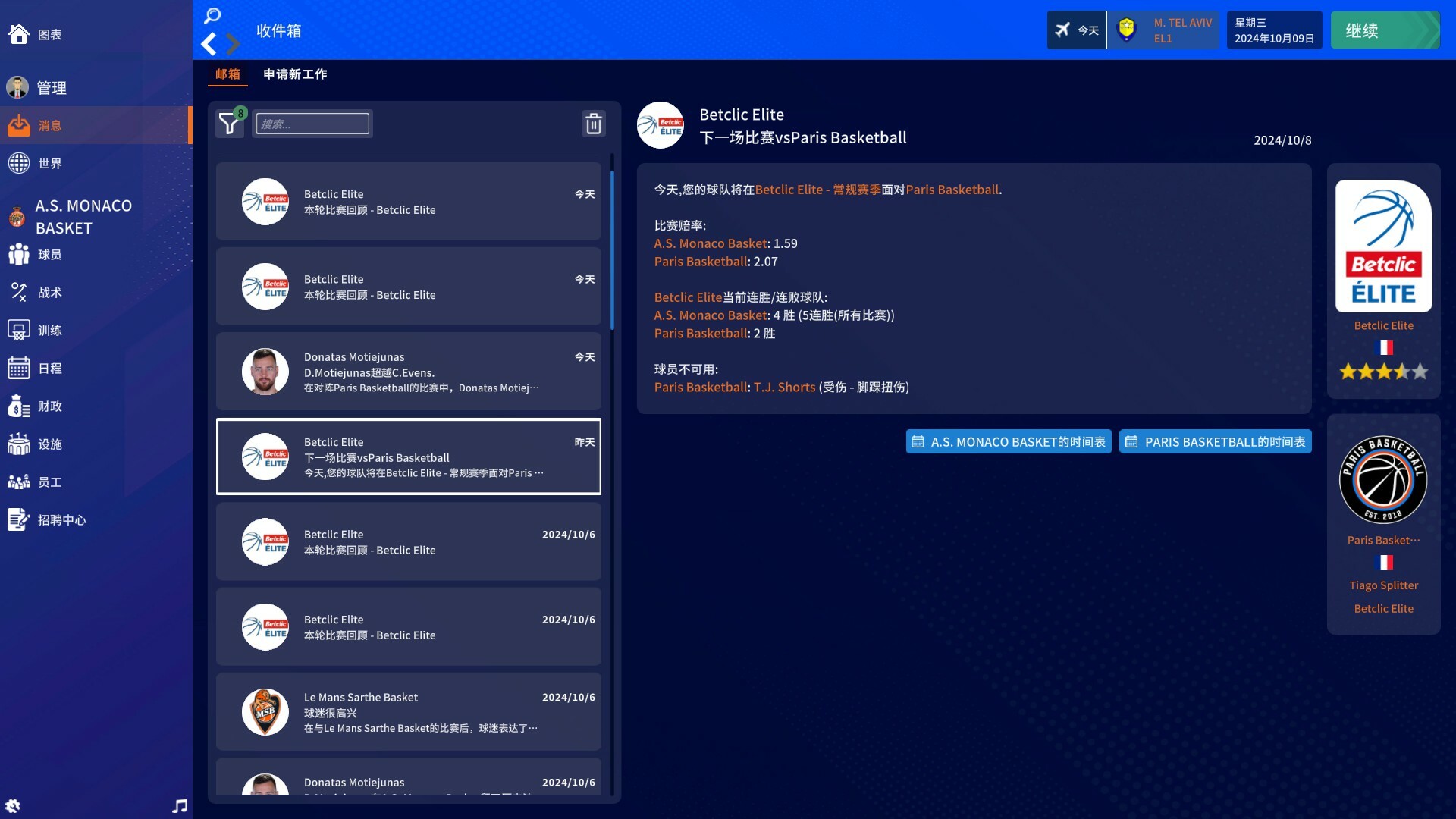Image resolution: width=1456 pixels, height=819 pixels.
Task: Click the music note icon at bottom
Action: coord(179,805)
